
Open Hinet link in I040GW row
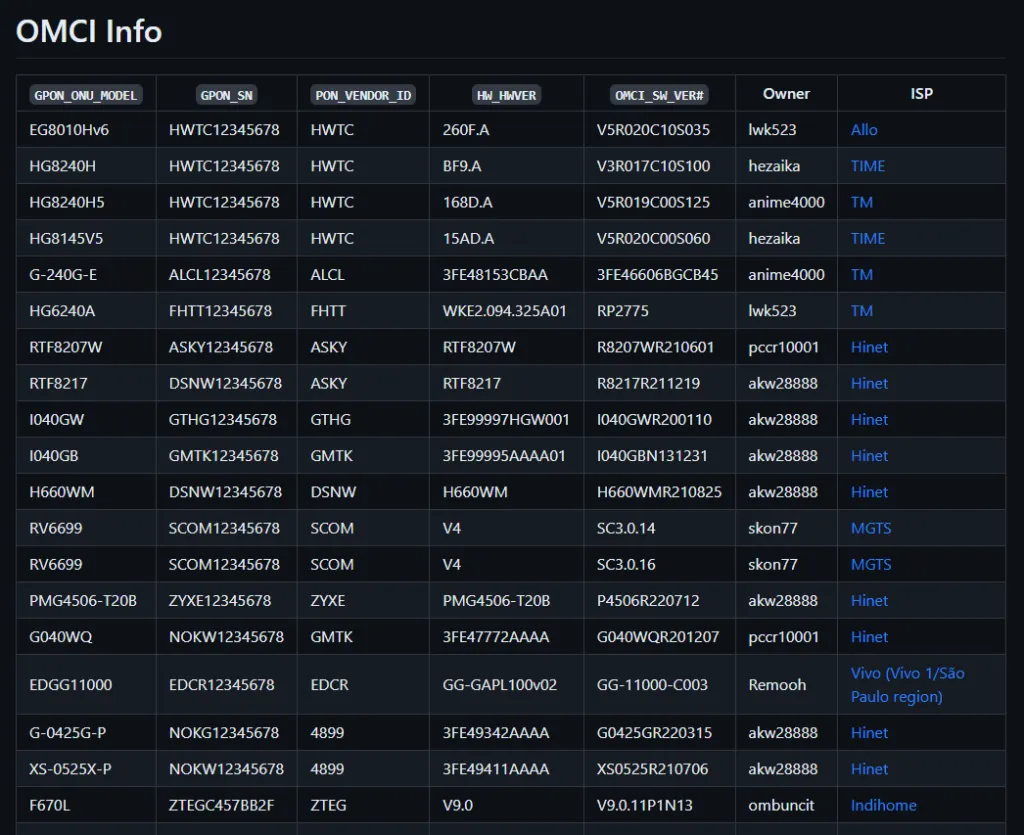click(869, 420)
